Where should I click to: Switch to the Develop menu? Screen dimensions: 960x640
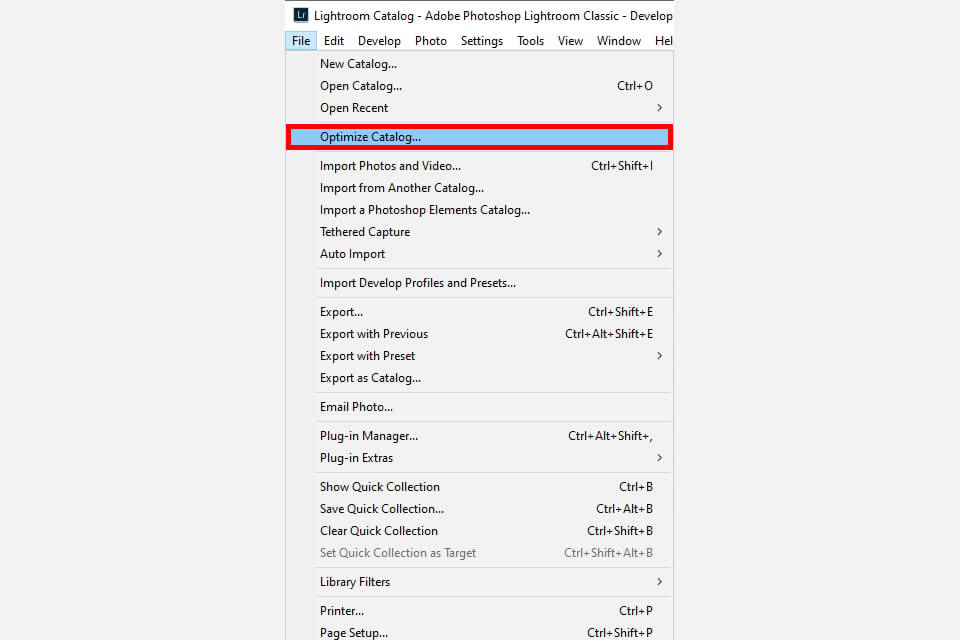pos(379,40)
